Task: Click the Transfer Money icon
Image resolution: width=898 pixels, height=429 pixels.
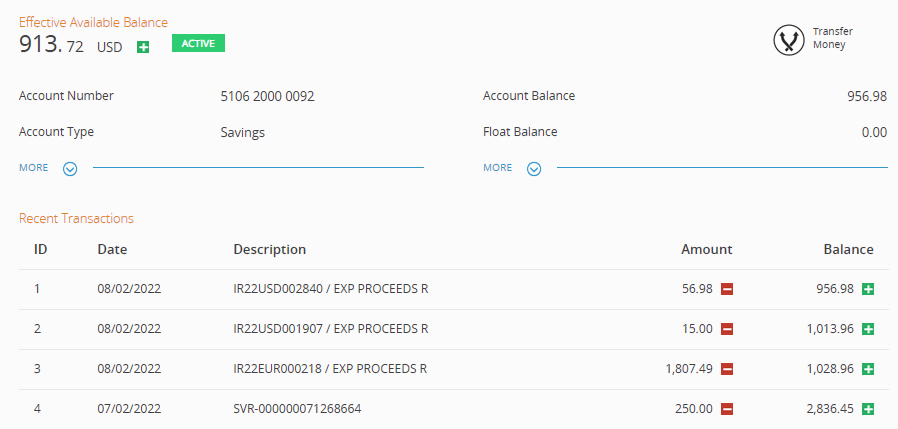Action: click(x=790, y=40)
